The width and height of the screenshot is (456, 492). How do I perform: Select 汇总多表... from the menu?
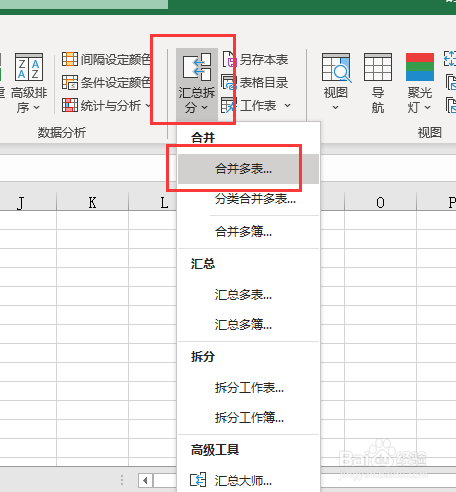248,295
